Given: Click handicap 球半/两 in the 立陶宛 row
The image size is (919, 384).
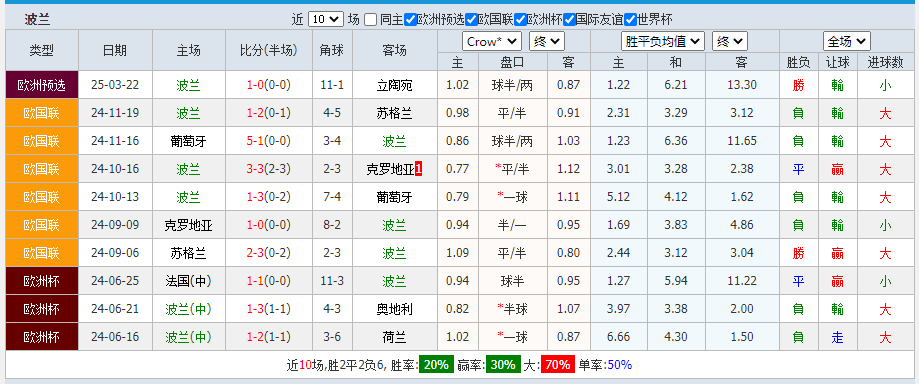Looking at the screenshot, I should pyautogui.click(x=513, y=86).
